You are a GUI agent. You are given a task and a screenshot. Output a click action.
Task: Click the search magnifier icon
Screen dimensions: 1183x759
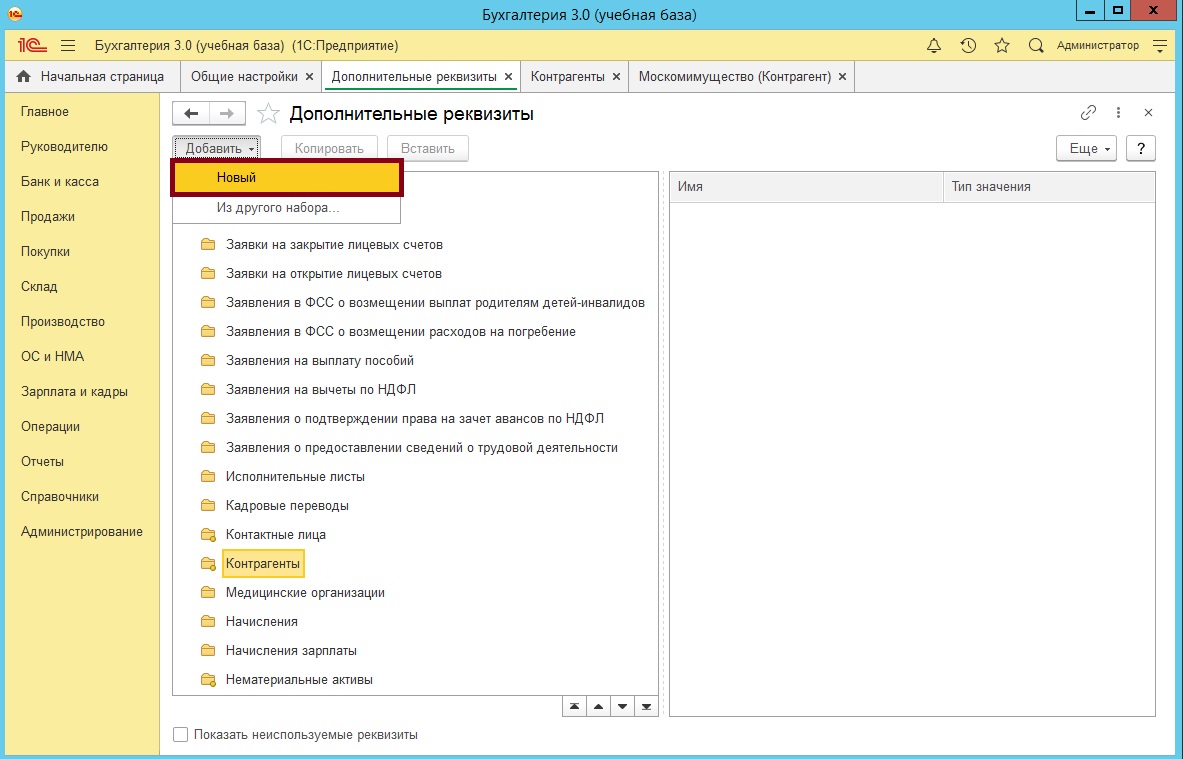(1036, 46)
